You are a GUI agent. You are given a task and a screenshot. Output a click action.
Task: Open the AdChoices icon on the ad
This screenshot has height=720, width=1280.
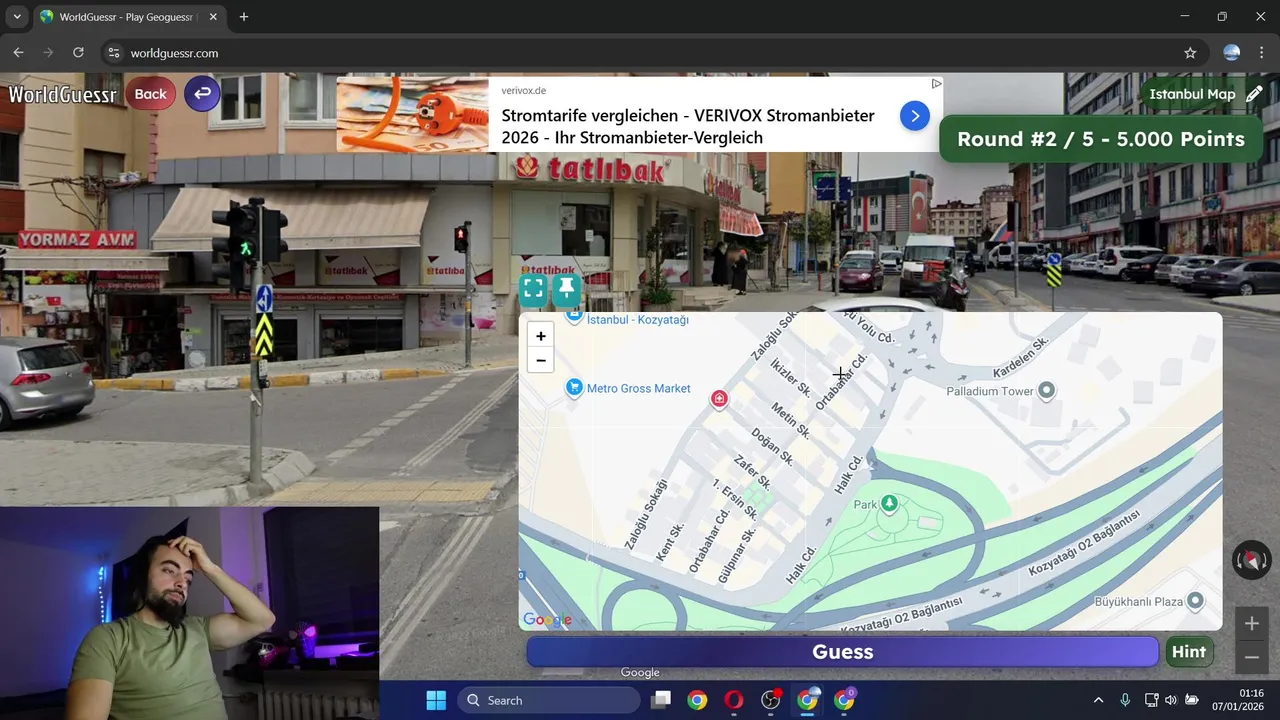[x=936, y=84]
